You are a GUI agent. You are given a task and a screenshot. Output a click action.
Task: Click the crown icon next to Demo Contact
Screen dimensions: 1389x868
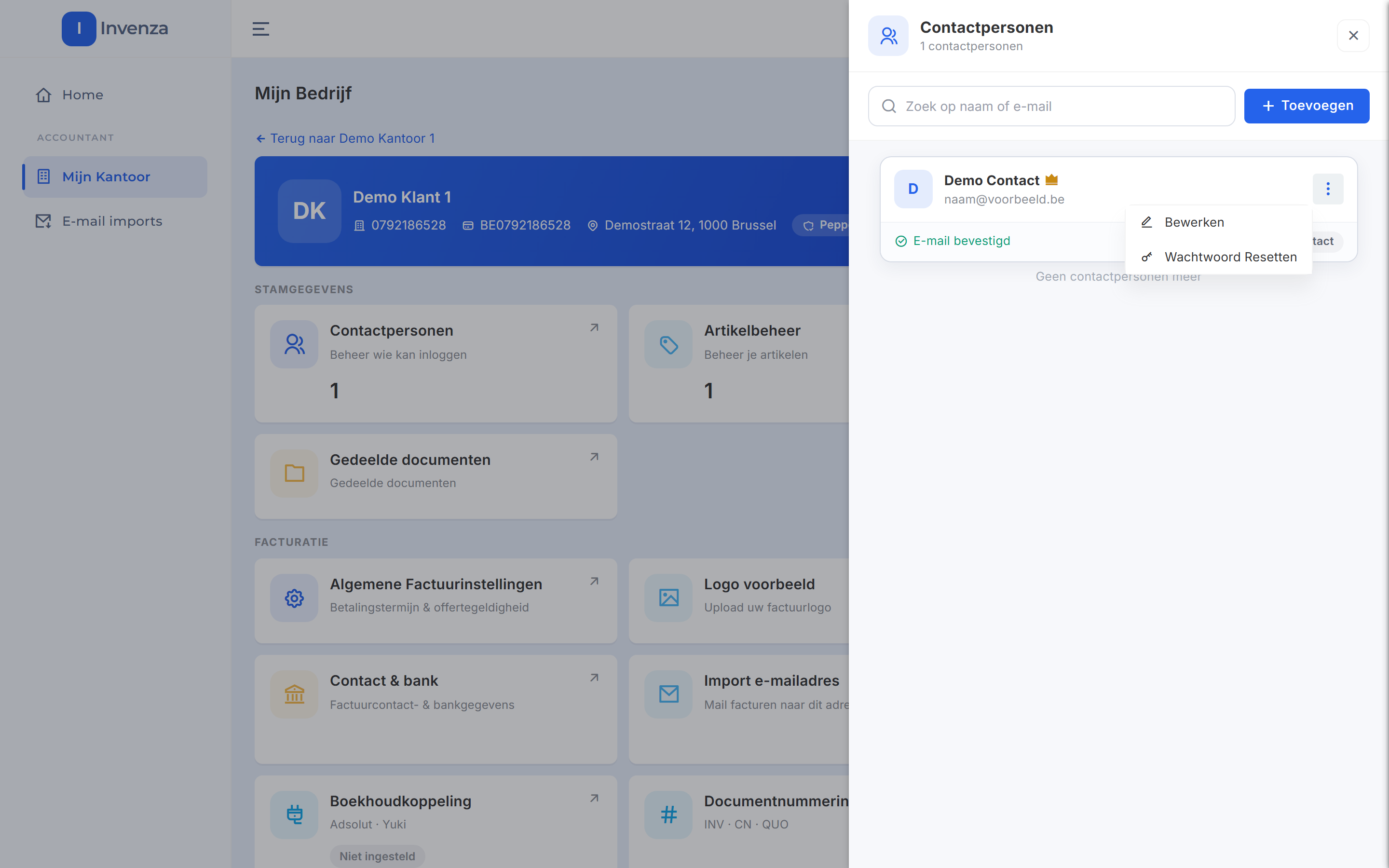(1051, 180)
